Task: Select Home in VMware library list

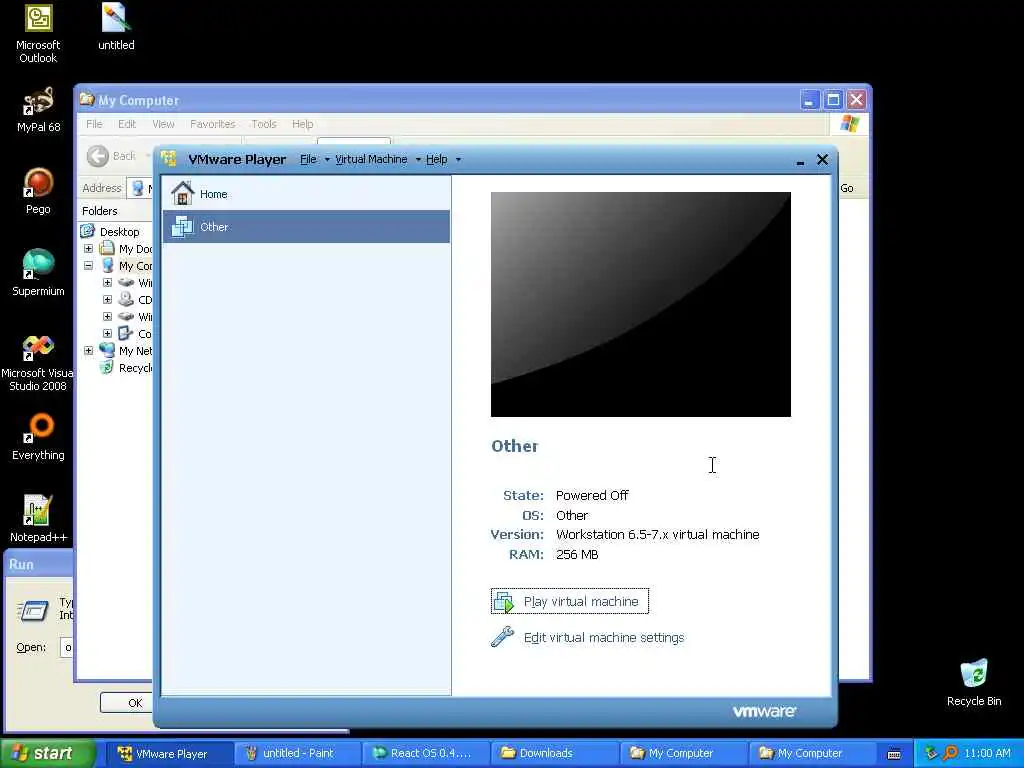Action: (306, 193)
